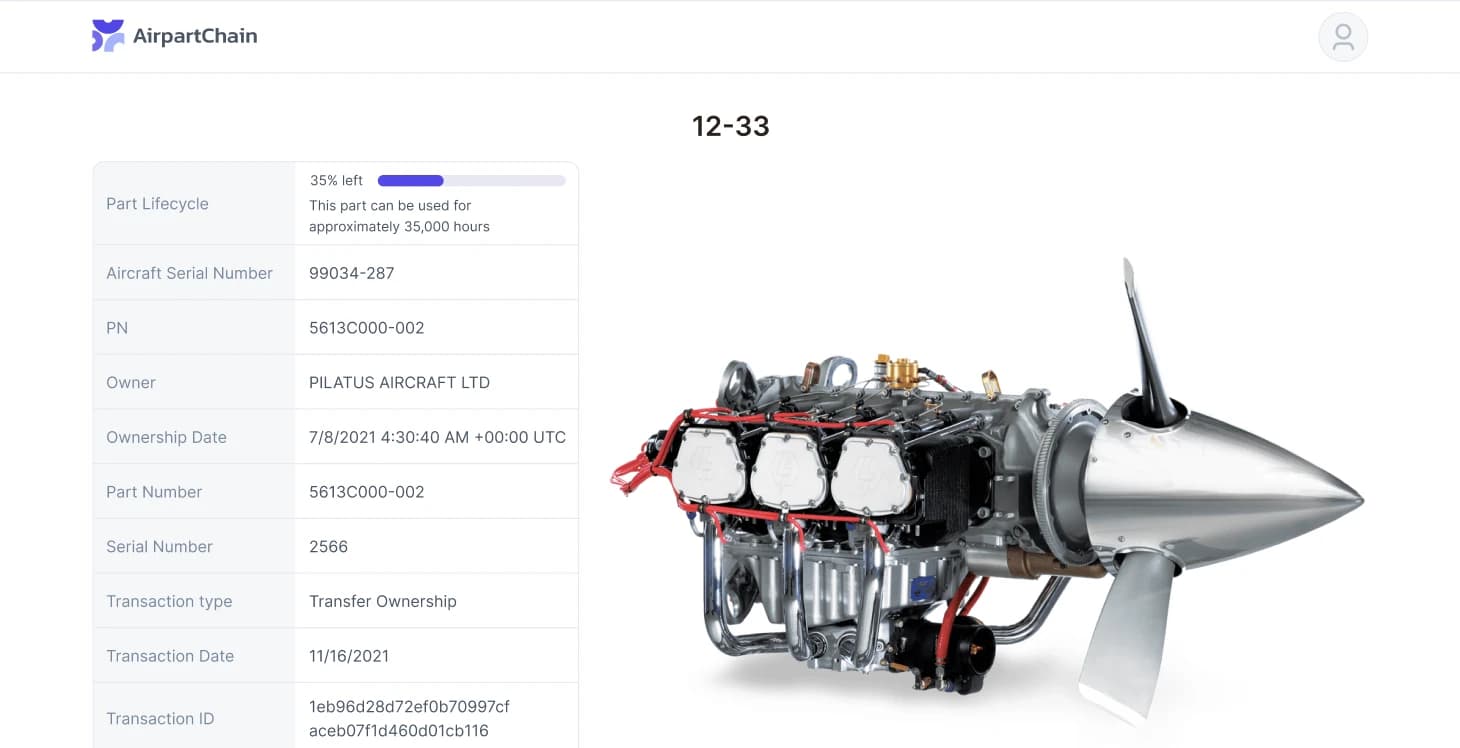The width and height of the screenshot is (1460, 748).
Task: Select the AirpartChain brand name in header
Action: (x=194, y=35)
